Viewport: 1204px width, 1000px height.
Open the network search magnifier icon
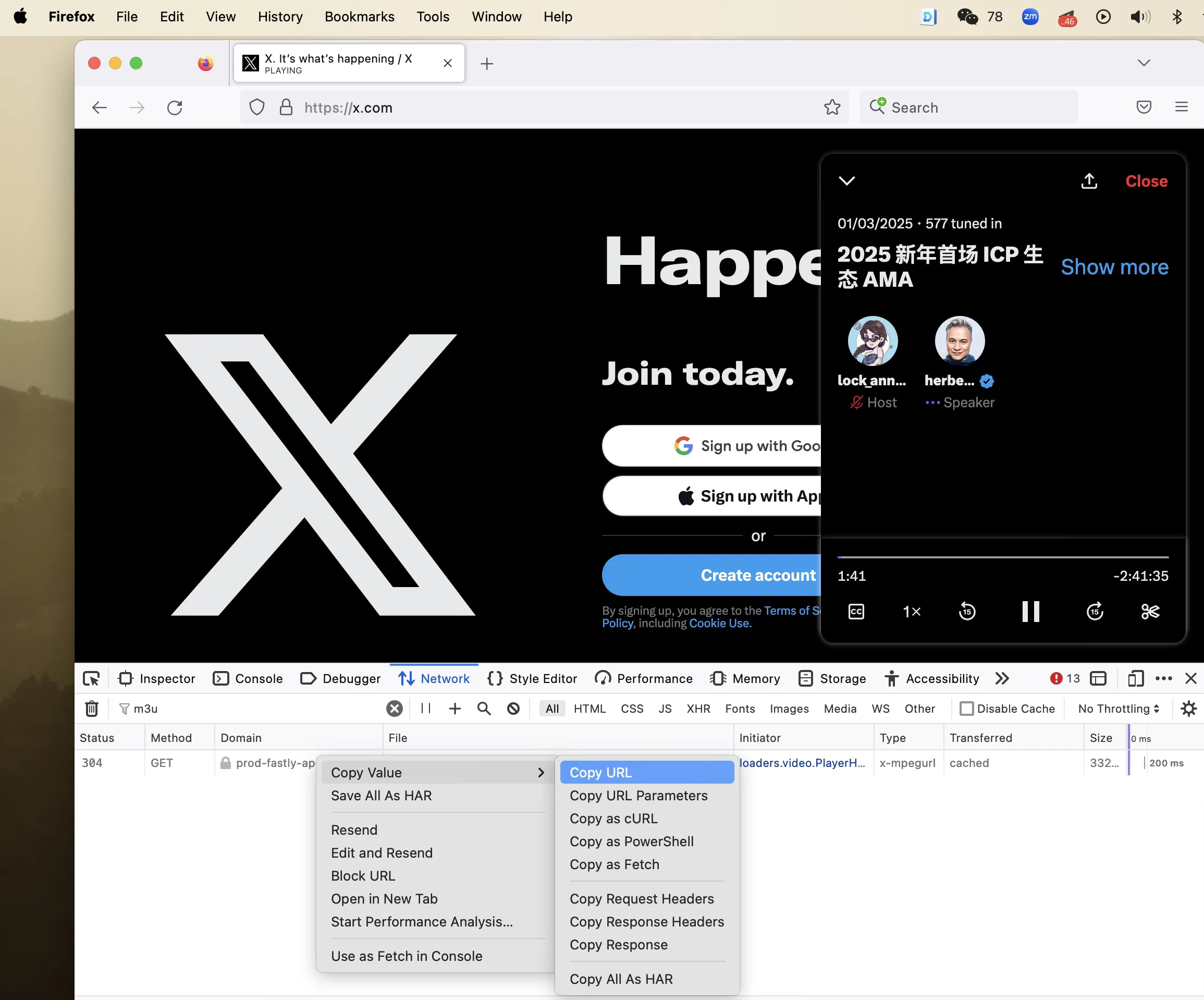coord(484,709)
